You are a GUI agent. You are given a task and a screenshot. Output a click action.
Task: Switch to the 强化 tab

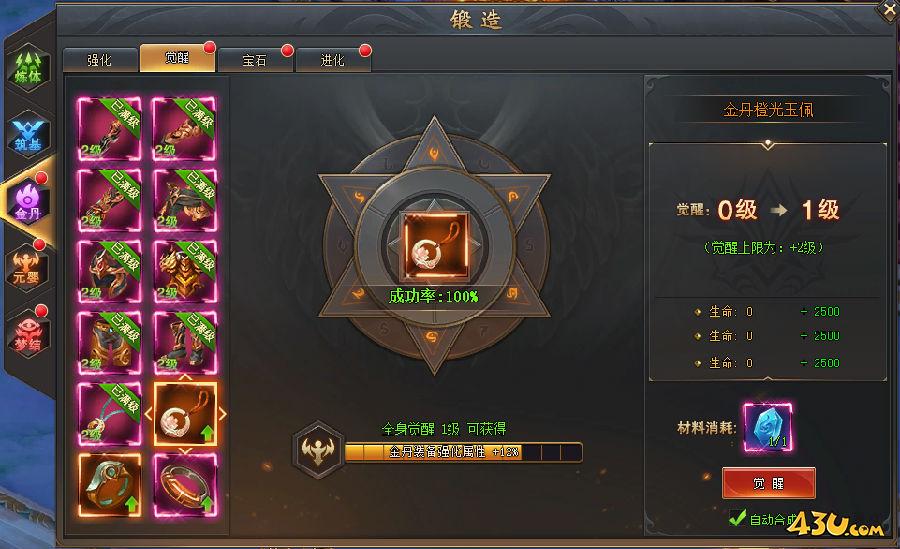(x=100, y=60)
